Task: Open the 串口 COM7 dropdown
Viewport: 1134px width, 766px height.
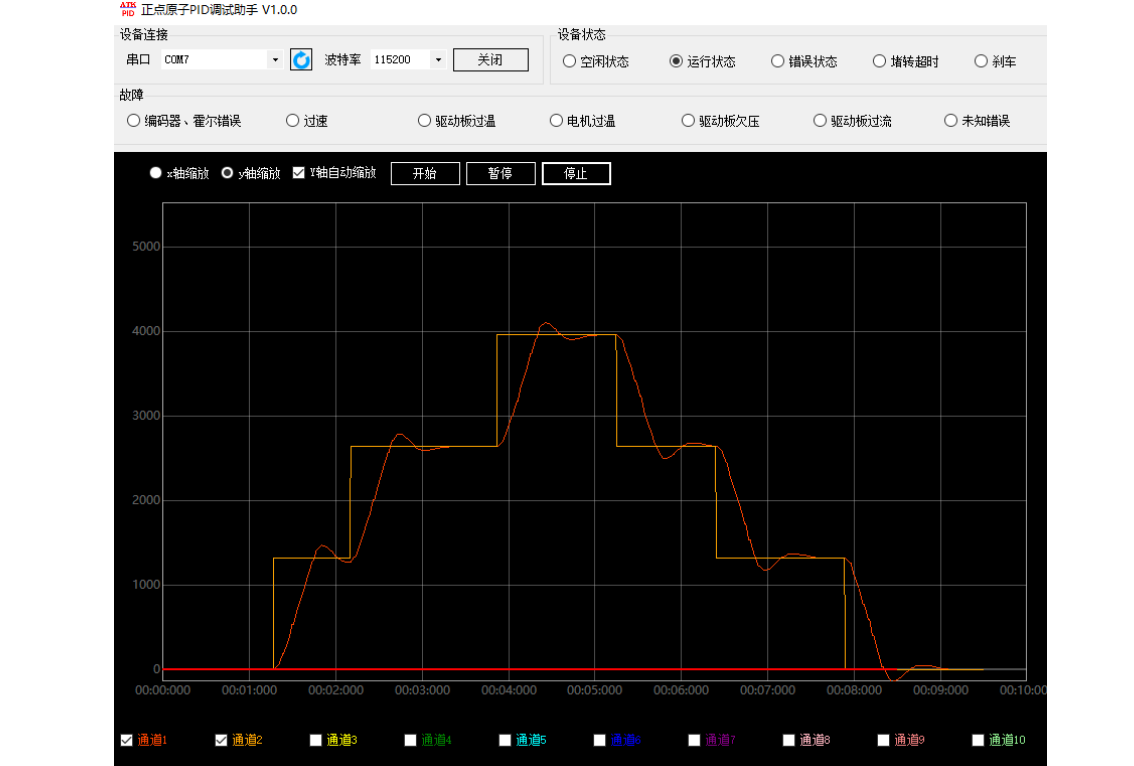Action: pyautogui.click(x=275, y=59)
